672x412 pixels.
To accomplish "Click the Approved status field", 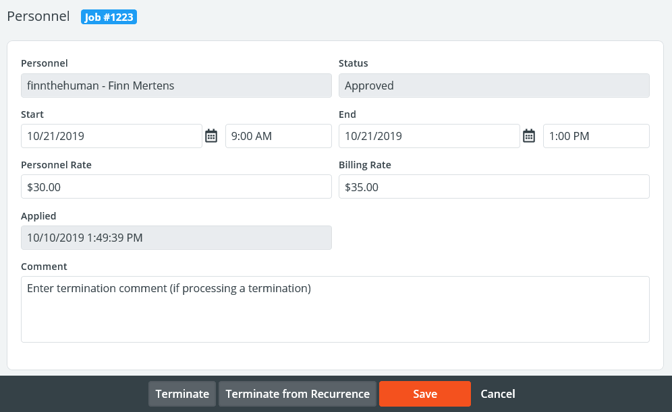I will (494, 85).
